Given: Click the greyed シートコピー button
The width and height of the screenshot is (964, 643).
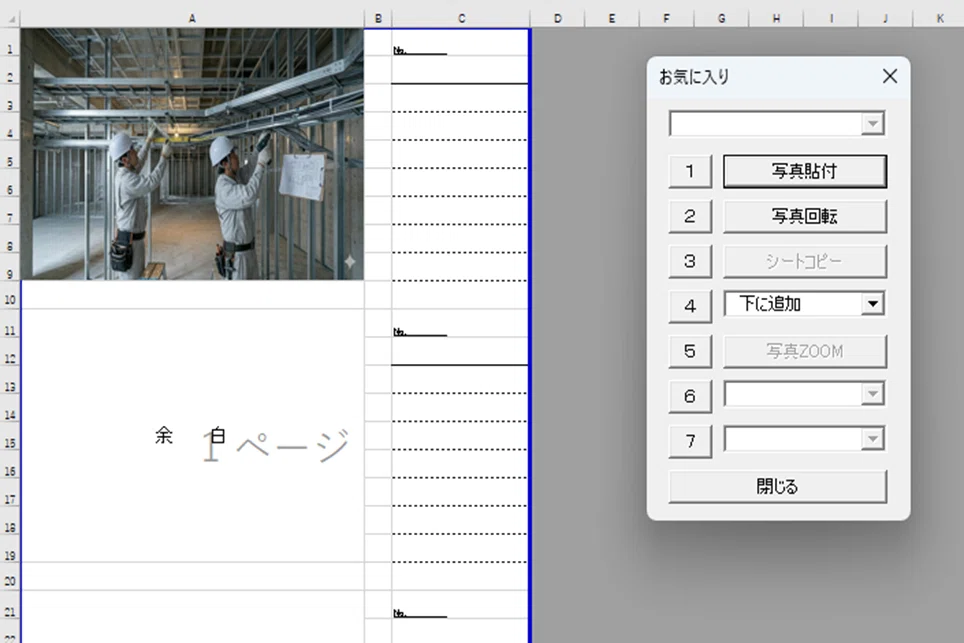Looking at the screenshot, I should [x=805, y=261].
